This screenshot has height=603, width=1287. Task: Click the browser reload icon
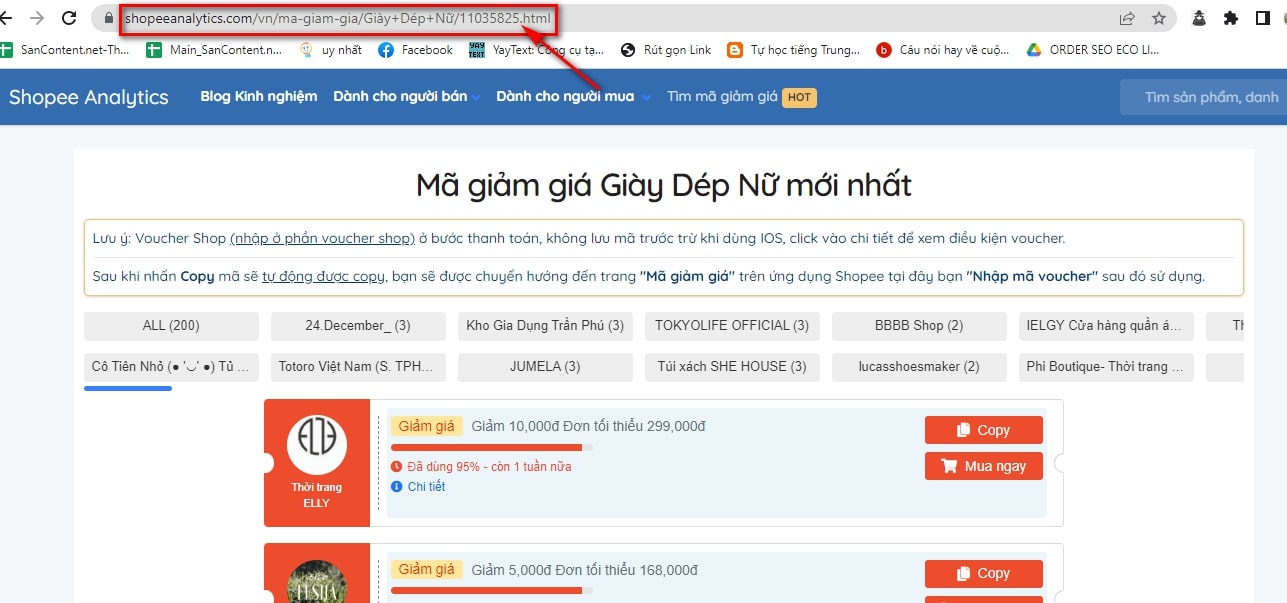pyautogui.click(x=69, y=18)
